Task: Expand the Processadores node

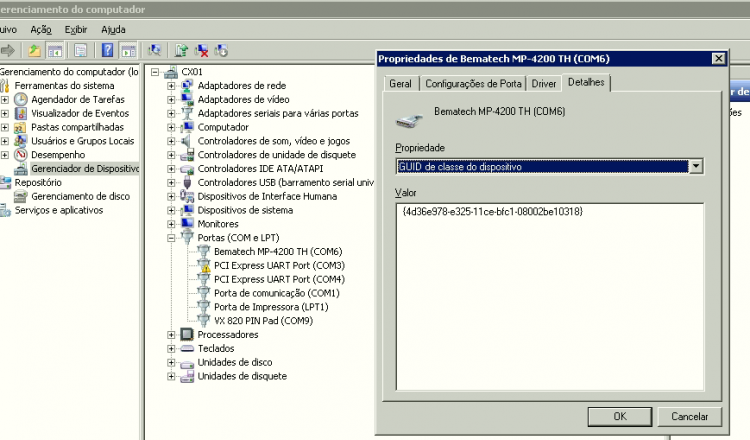Action: (x=171, y=335)
